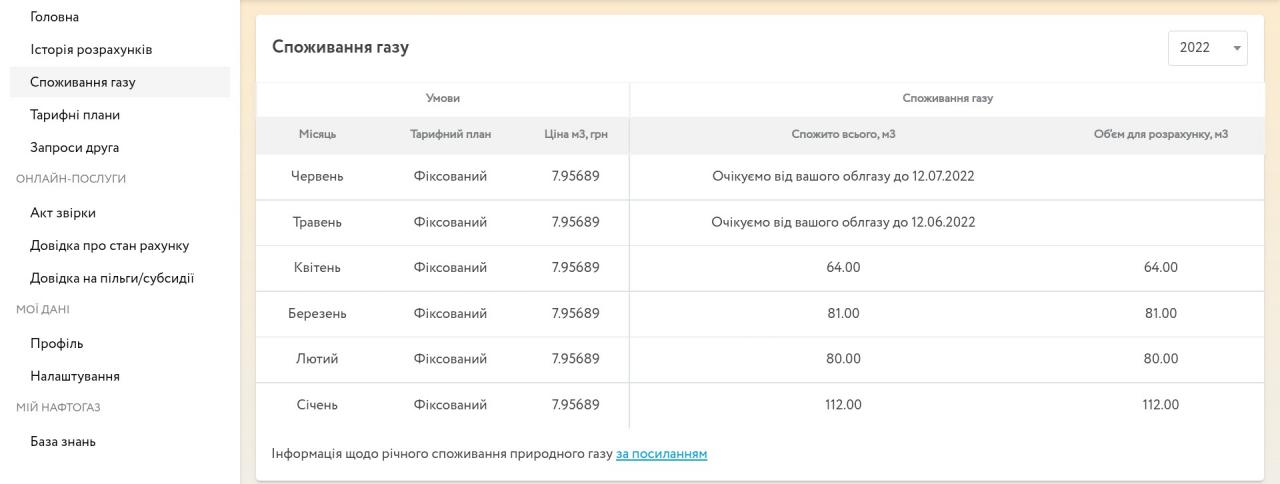
Task: Open Акт звірки service
Action: pyautogui.click(x=63, y=213)
